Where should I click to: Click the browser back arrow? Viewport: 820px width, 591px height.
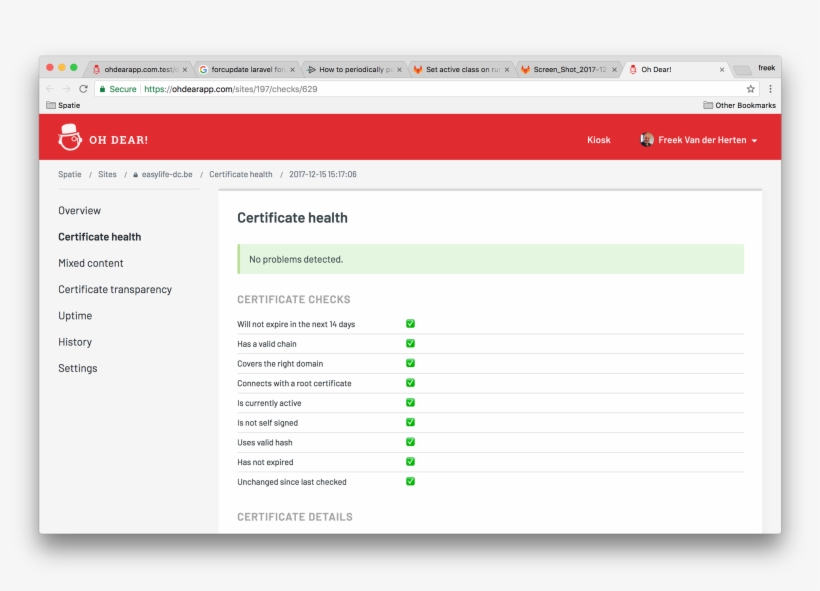coord(50,89)
